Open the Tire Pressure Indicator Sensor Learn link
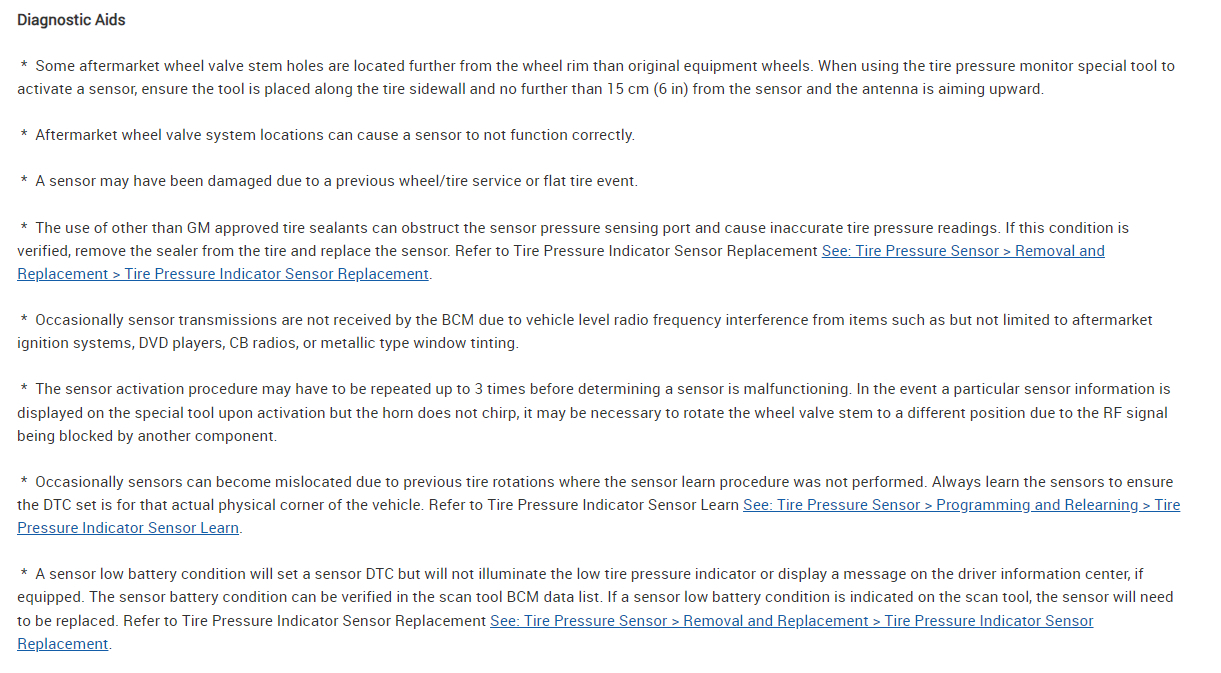Image resolution: width=1221 pixels, height=673 pixels. point(960,505)
